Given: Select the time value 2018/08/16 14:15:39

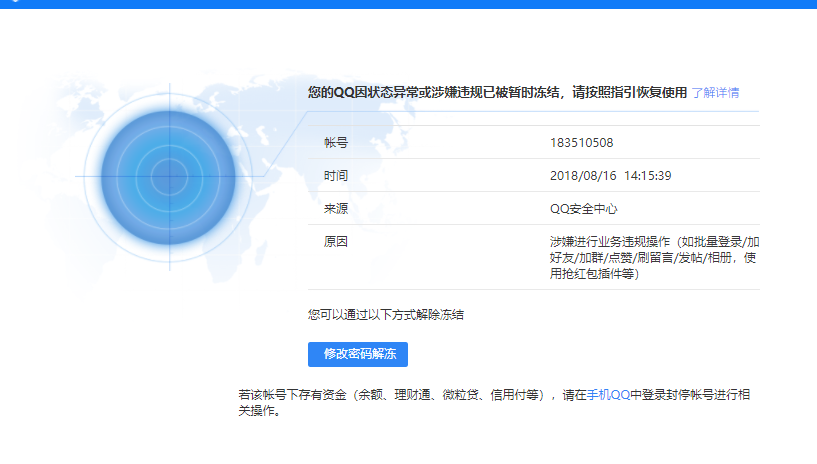Looking at the screenshot, I should pos(611,176).
